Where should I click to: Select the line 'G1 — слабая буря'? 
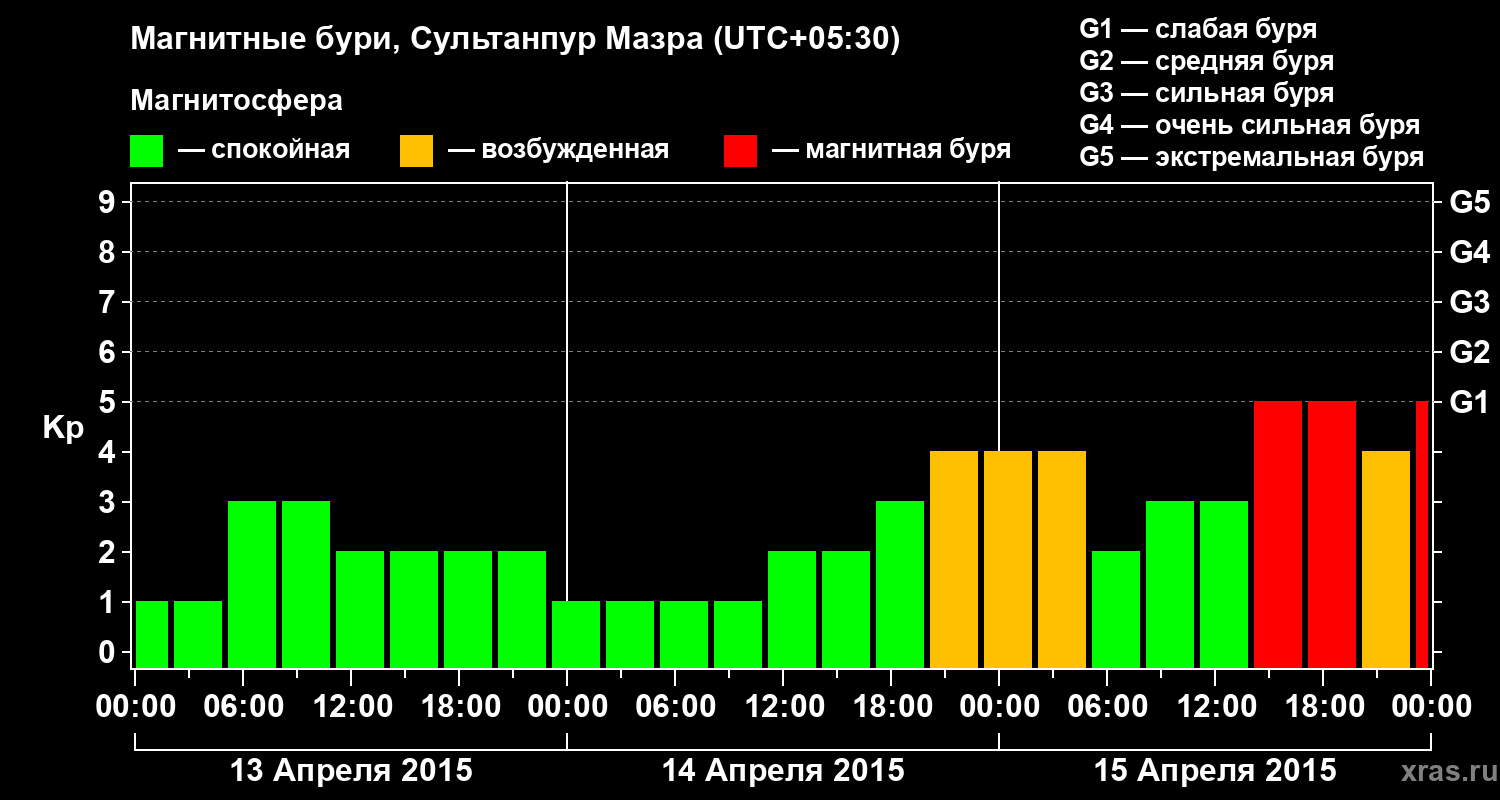point(1198,28)
